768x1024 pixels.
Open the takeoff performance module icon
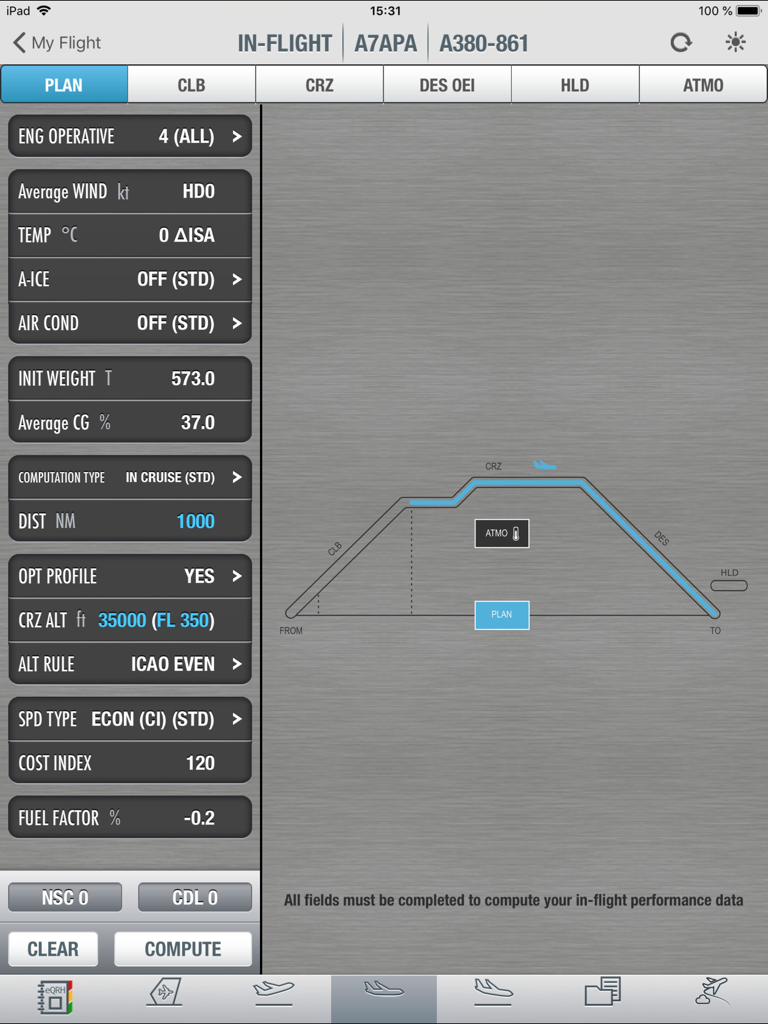coord(274,992)
